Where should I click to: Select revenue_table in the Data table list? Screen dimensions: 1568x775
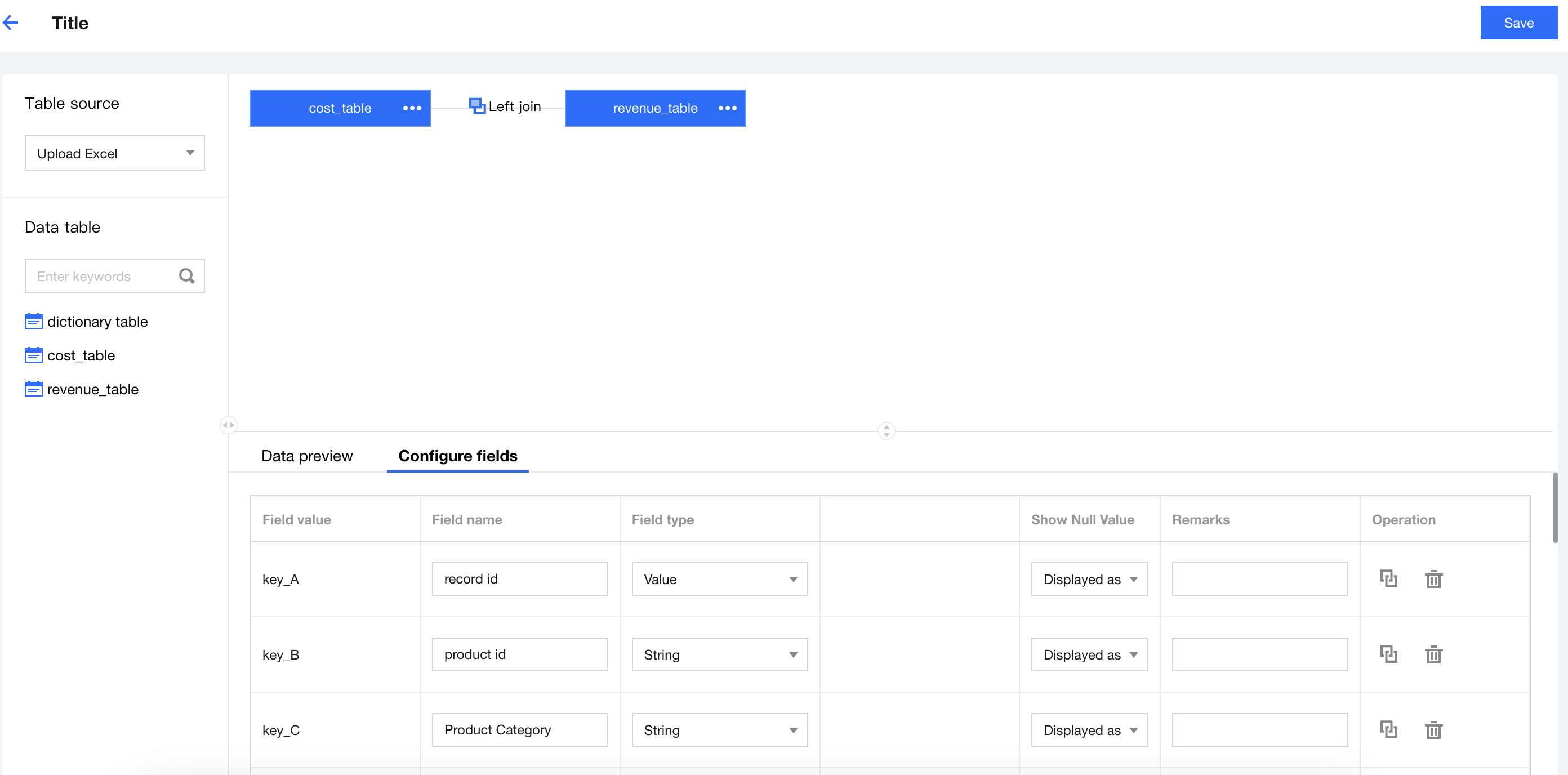click(92, 390)
